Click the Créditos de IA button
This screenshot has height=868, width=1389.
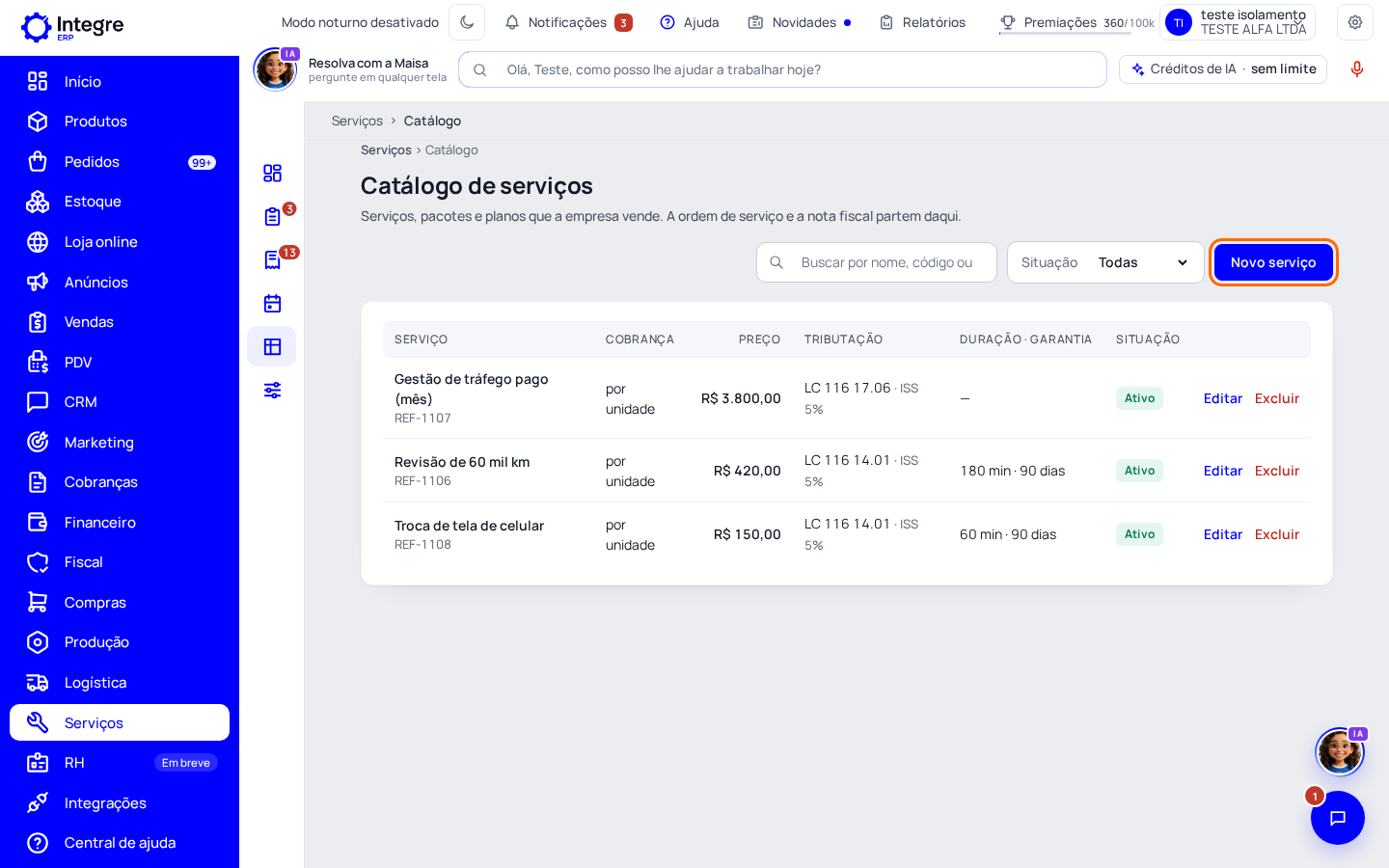(1223, 69)
